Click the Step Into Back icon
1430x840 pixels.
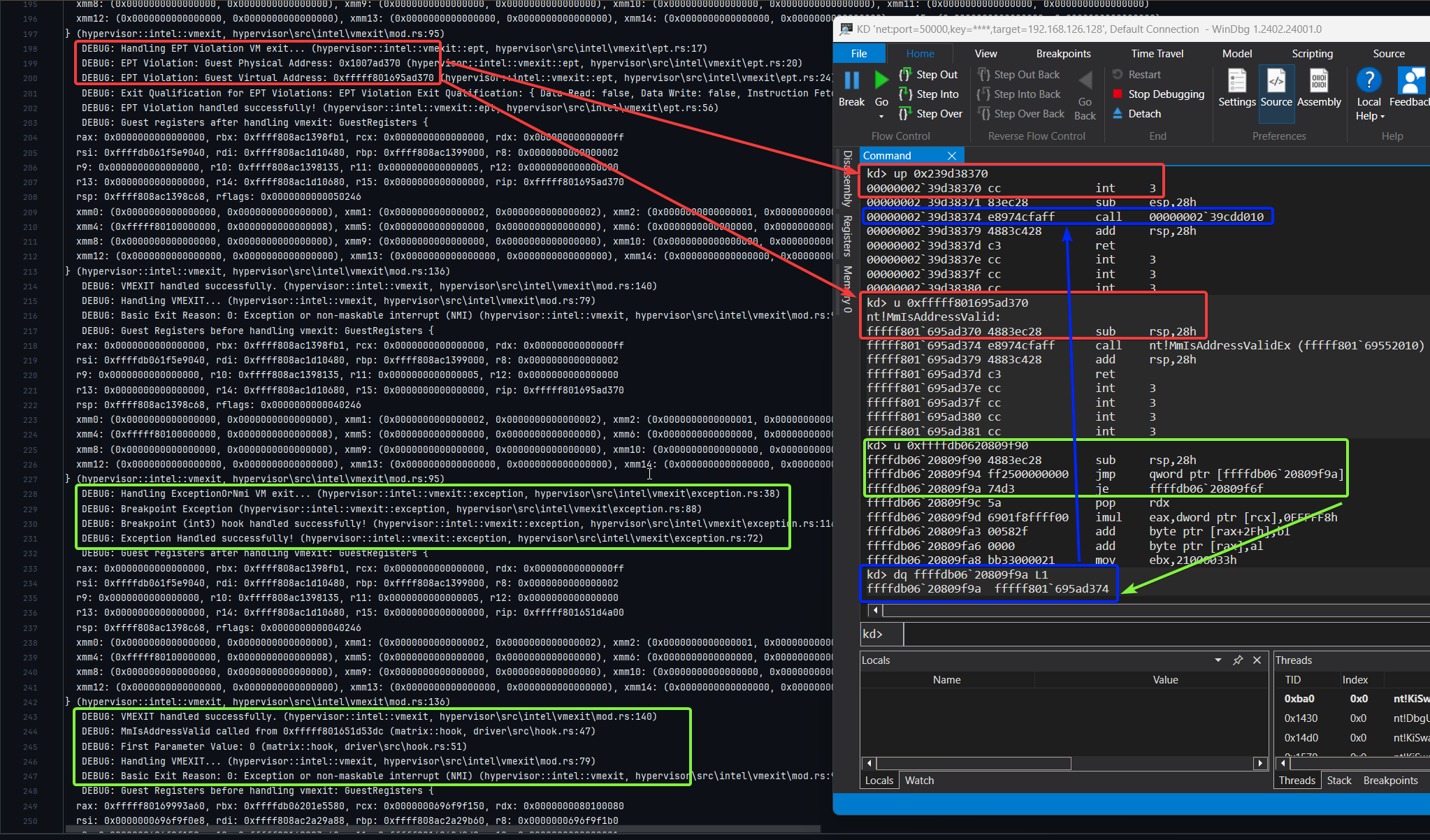pyautogui.click(x=984, y=94)
